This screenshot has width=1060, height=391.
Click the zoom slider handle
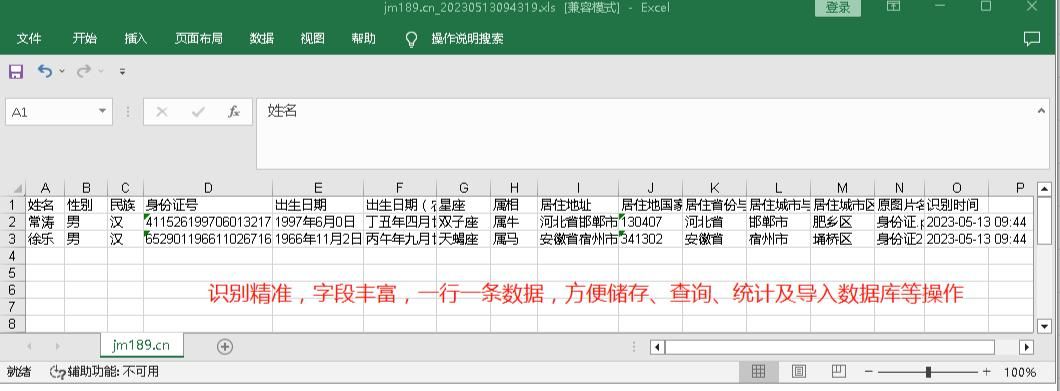click(x=928, y=371)
